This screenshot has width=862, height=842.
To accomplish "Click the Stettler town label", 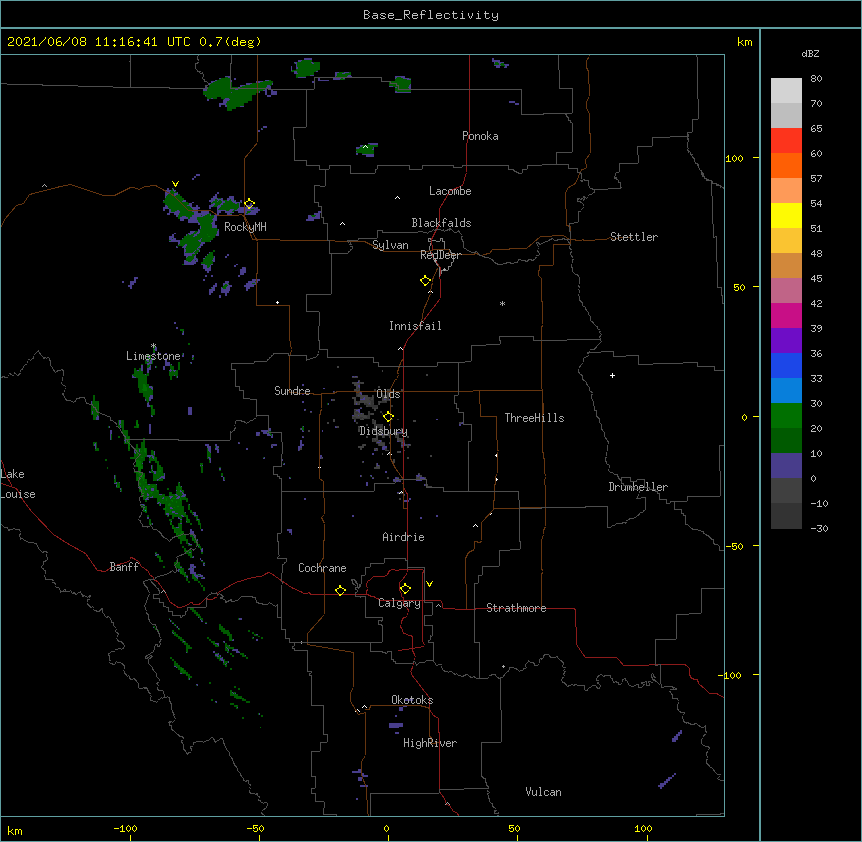I will pos(634,237).
